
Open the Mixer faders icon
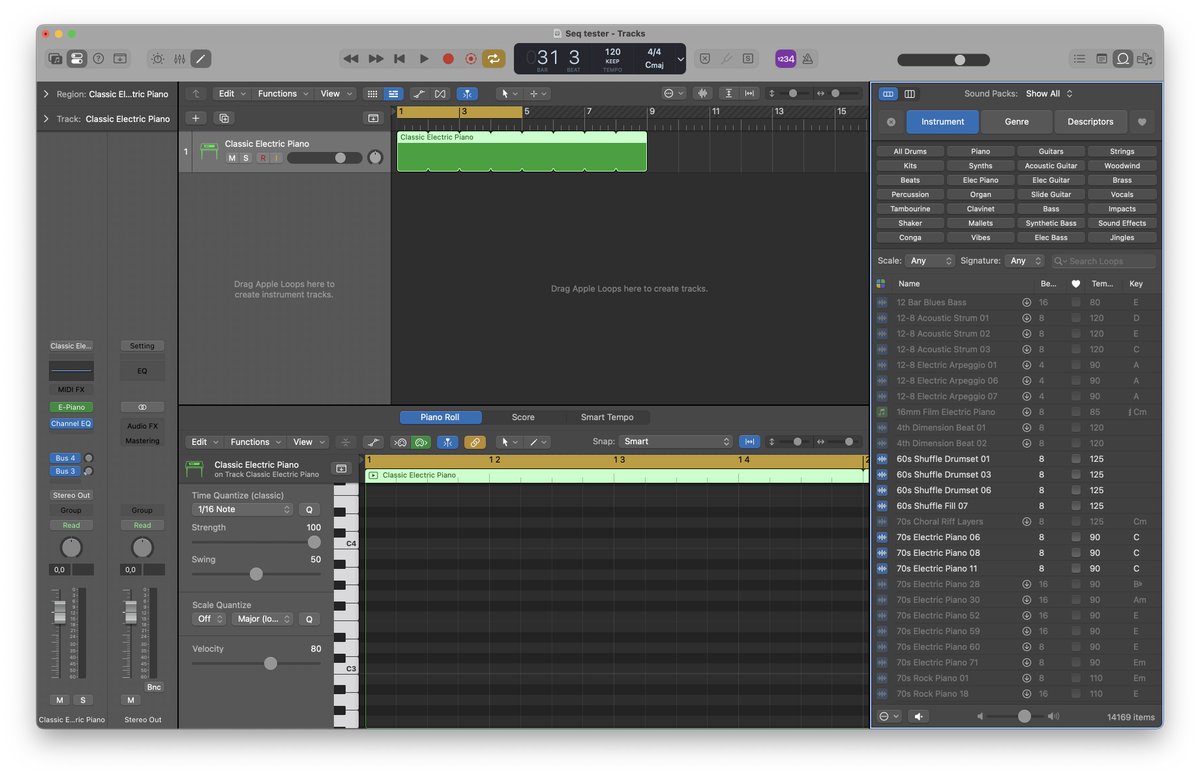(x=179, y=59)
